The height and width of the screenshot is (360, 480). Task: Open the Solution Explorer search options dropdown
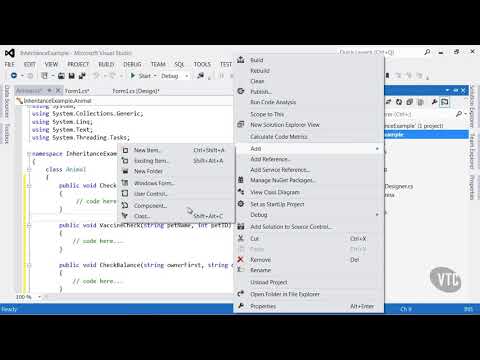click(x=466, y=114)
